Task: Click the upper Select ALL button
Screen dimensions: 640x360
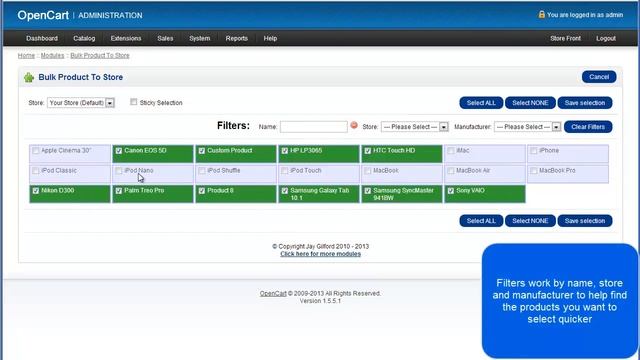Action: [x=481, y=103]
